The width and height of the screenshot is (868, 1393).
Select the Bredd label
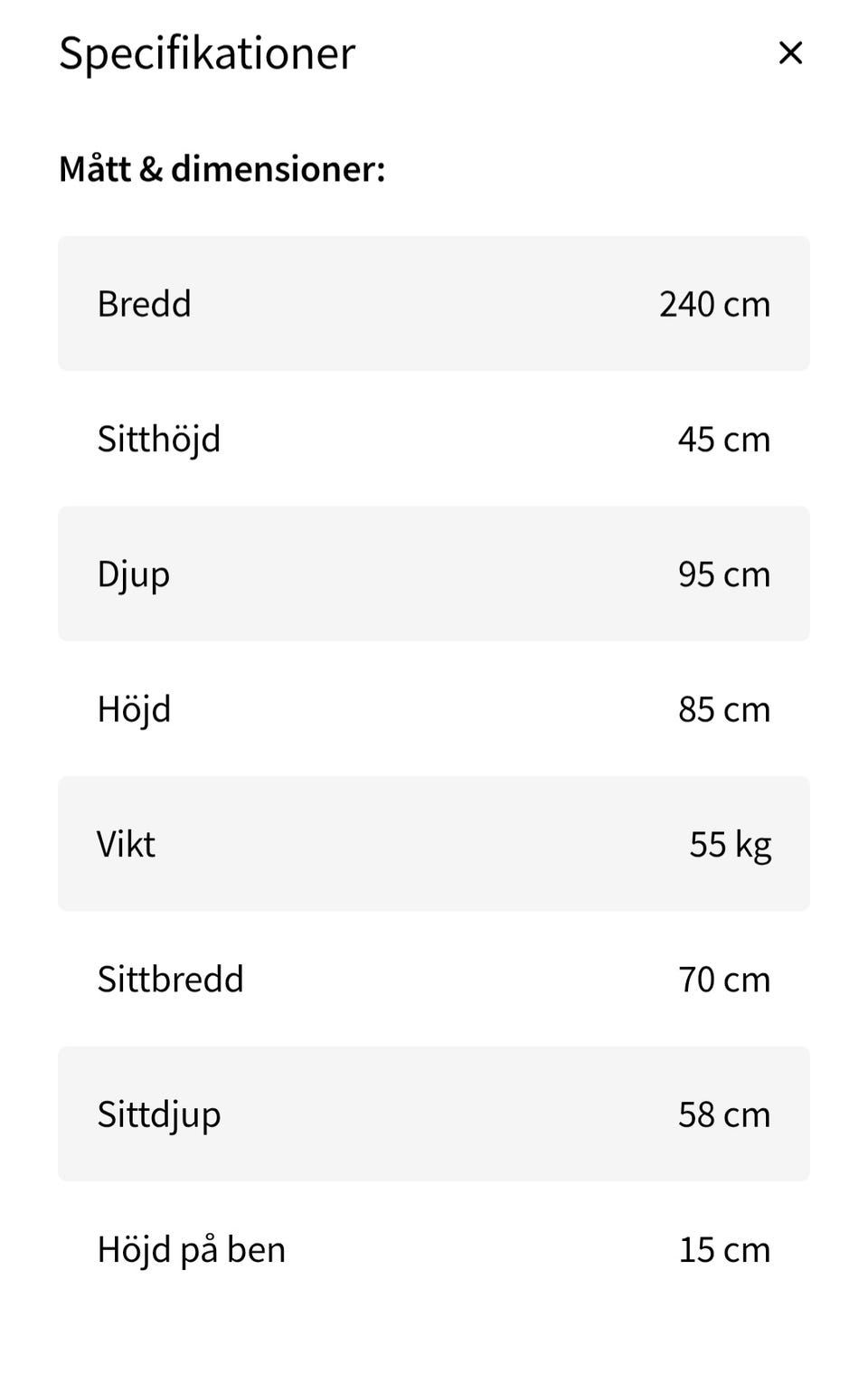(145, 304)
